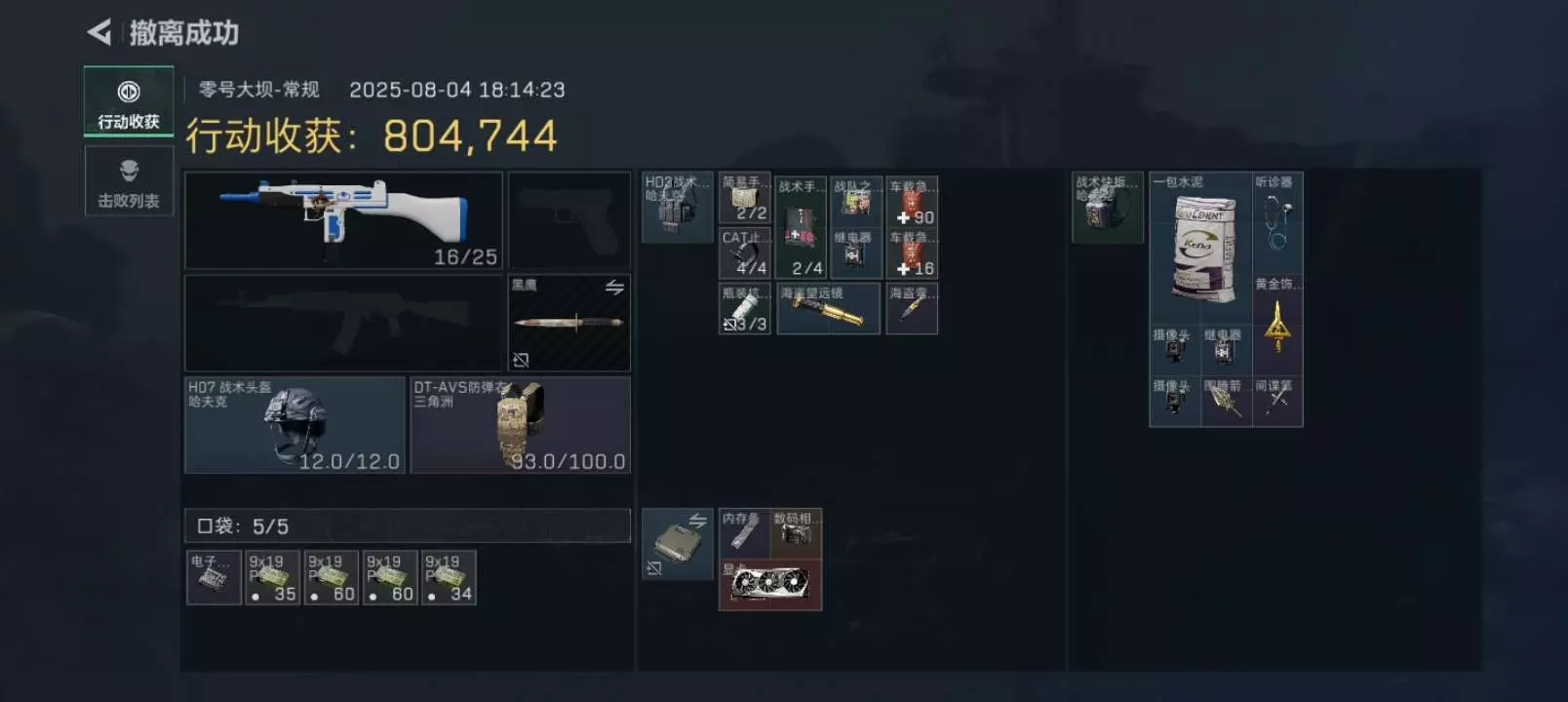Click the 9x19 ammo stack of 35
This screenshot has width=1568, height=702.
point(272,577)
